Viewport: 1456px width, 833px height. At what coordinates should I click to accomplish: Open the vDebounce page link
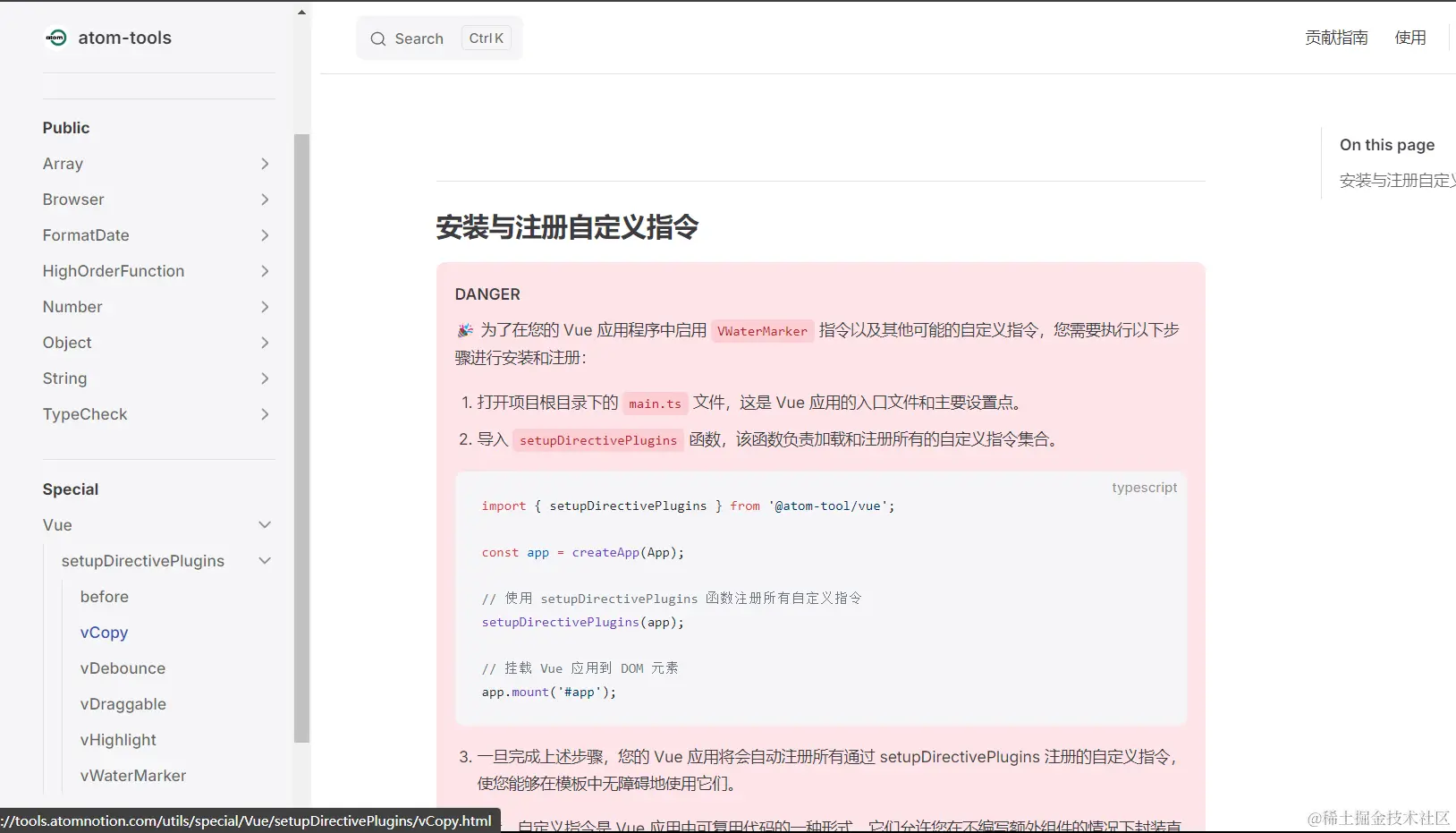[123, 668]
